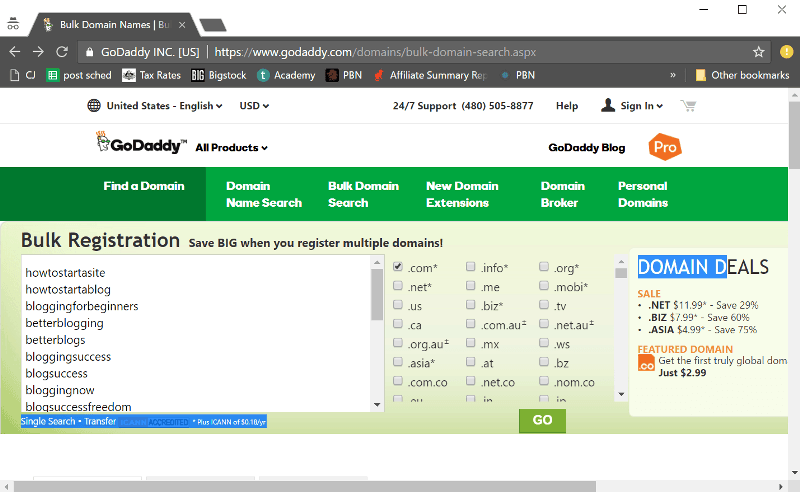800x492 pixels.
Task: Click the GoDaddy Pro orange hexagon icon
Action: coord(665,148)
